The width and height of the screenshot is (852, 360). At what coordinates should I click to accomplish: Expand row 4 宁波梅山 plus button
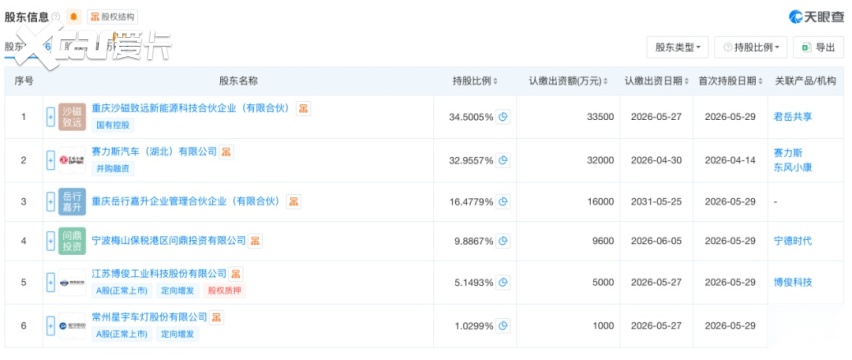pos(51,241)
